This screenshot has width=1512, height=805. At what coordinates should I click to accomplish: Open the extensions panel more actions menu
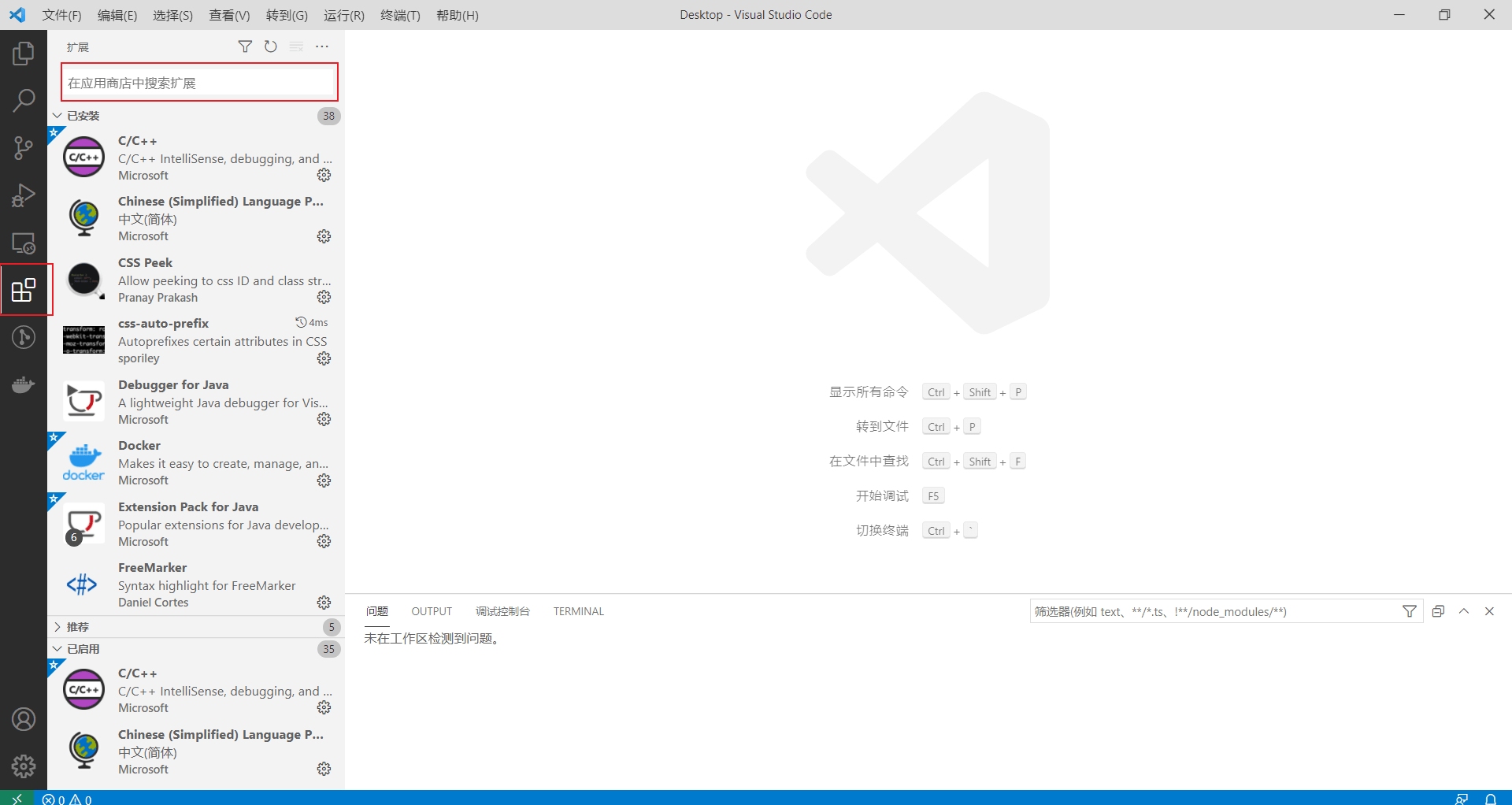point(322,46)
